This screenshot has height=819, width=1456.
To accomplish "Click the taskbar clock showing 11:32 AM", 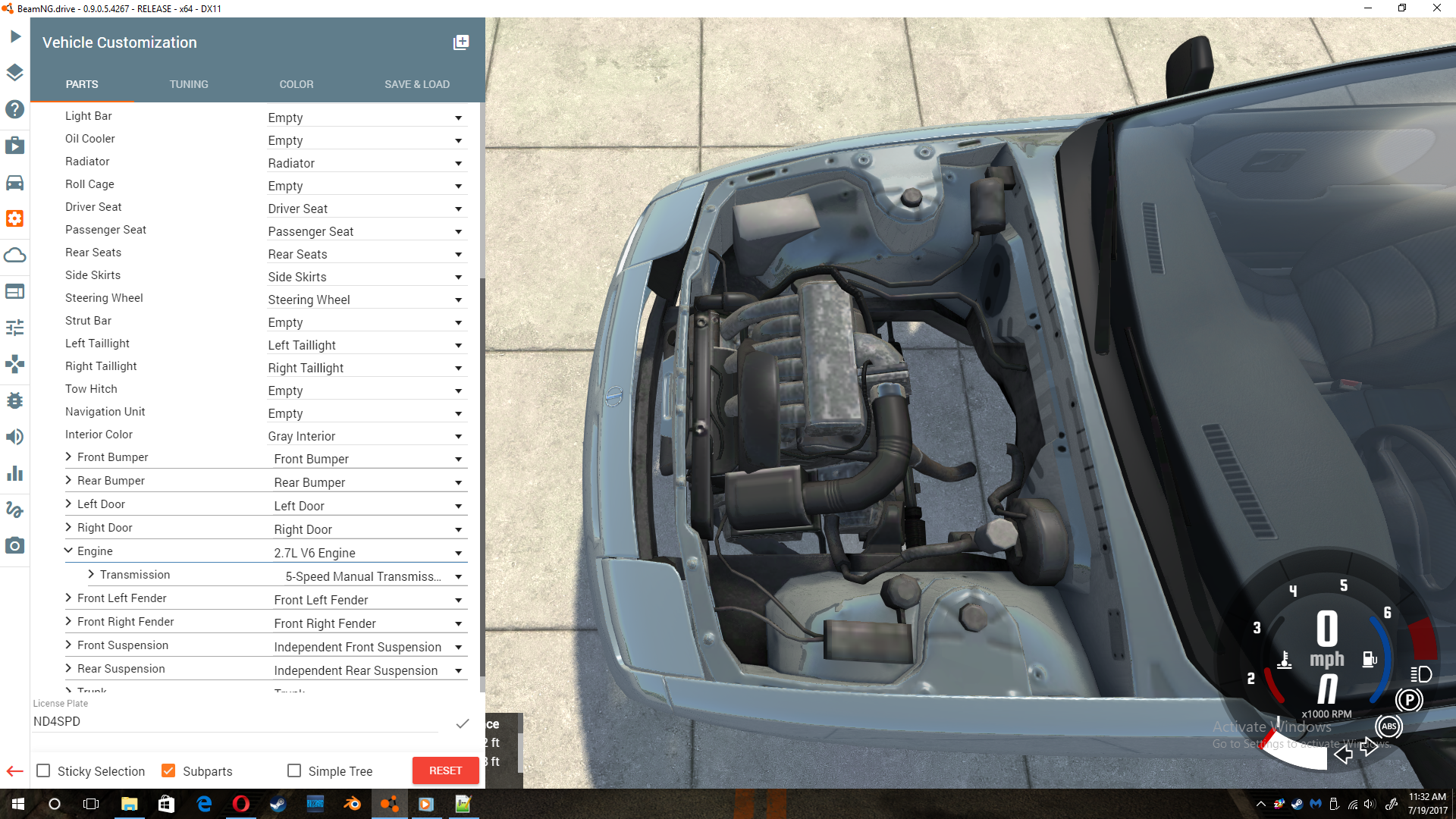I will 1427,804.
